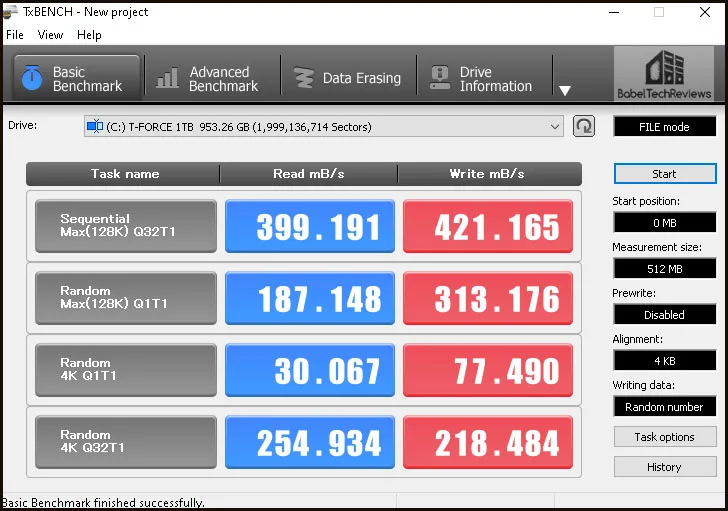Click the read value 254.934

(310, 442)
